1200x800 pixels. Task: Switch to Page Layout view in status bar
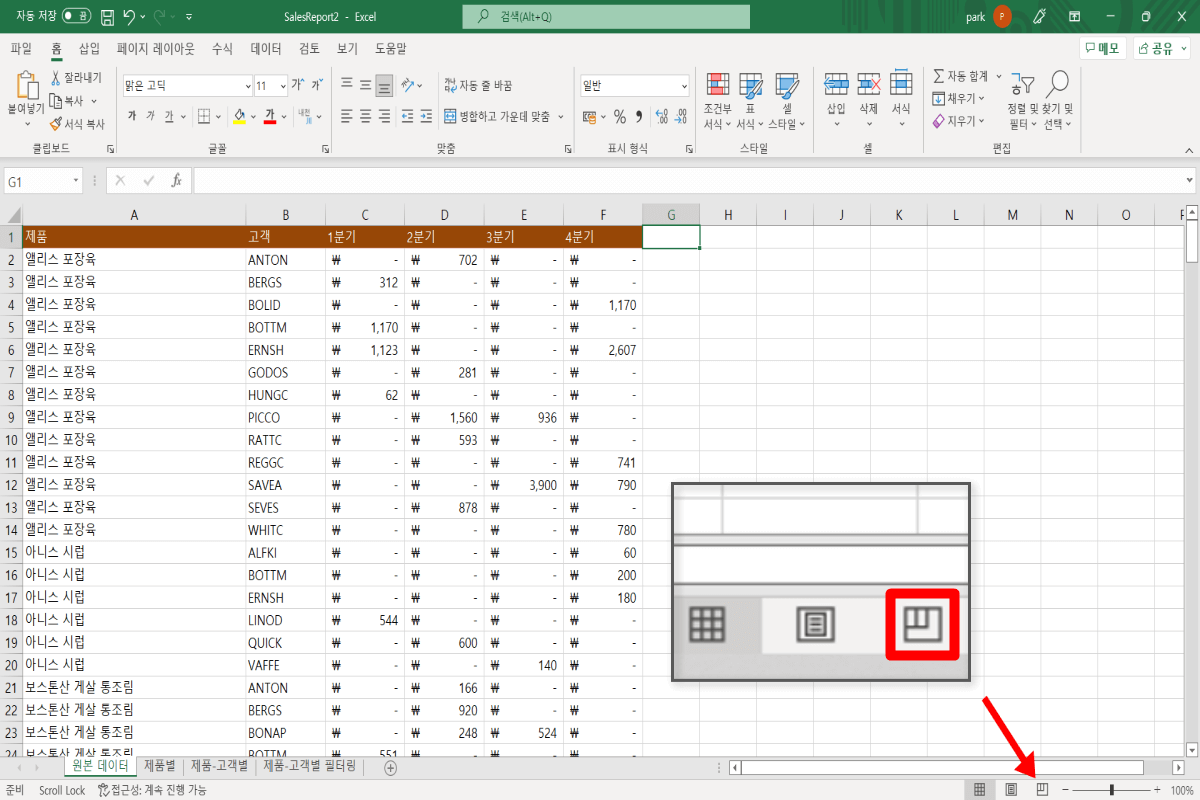click(1011, 790)
